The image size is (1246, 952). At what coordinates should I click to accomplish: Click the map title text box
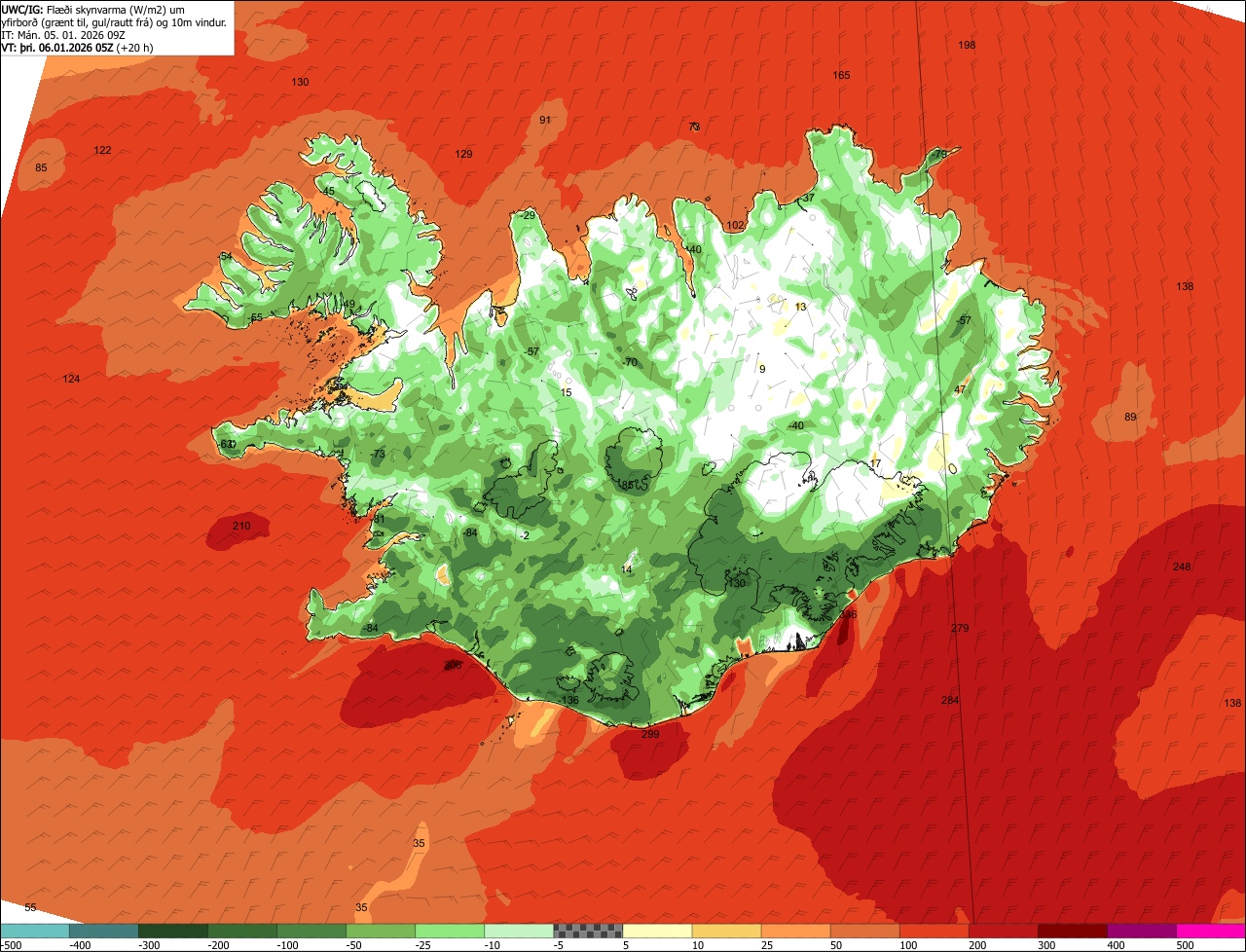tap(117, 27)
